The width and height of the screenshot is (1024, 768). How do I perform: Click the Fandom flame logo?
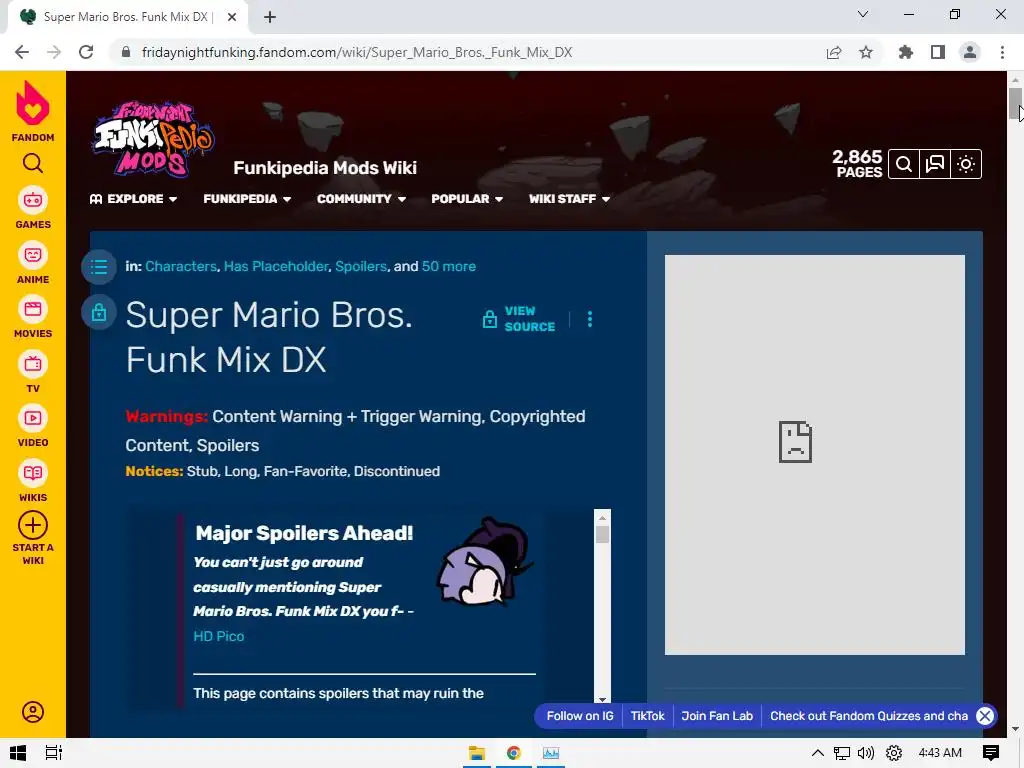(x=33, y=103)
